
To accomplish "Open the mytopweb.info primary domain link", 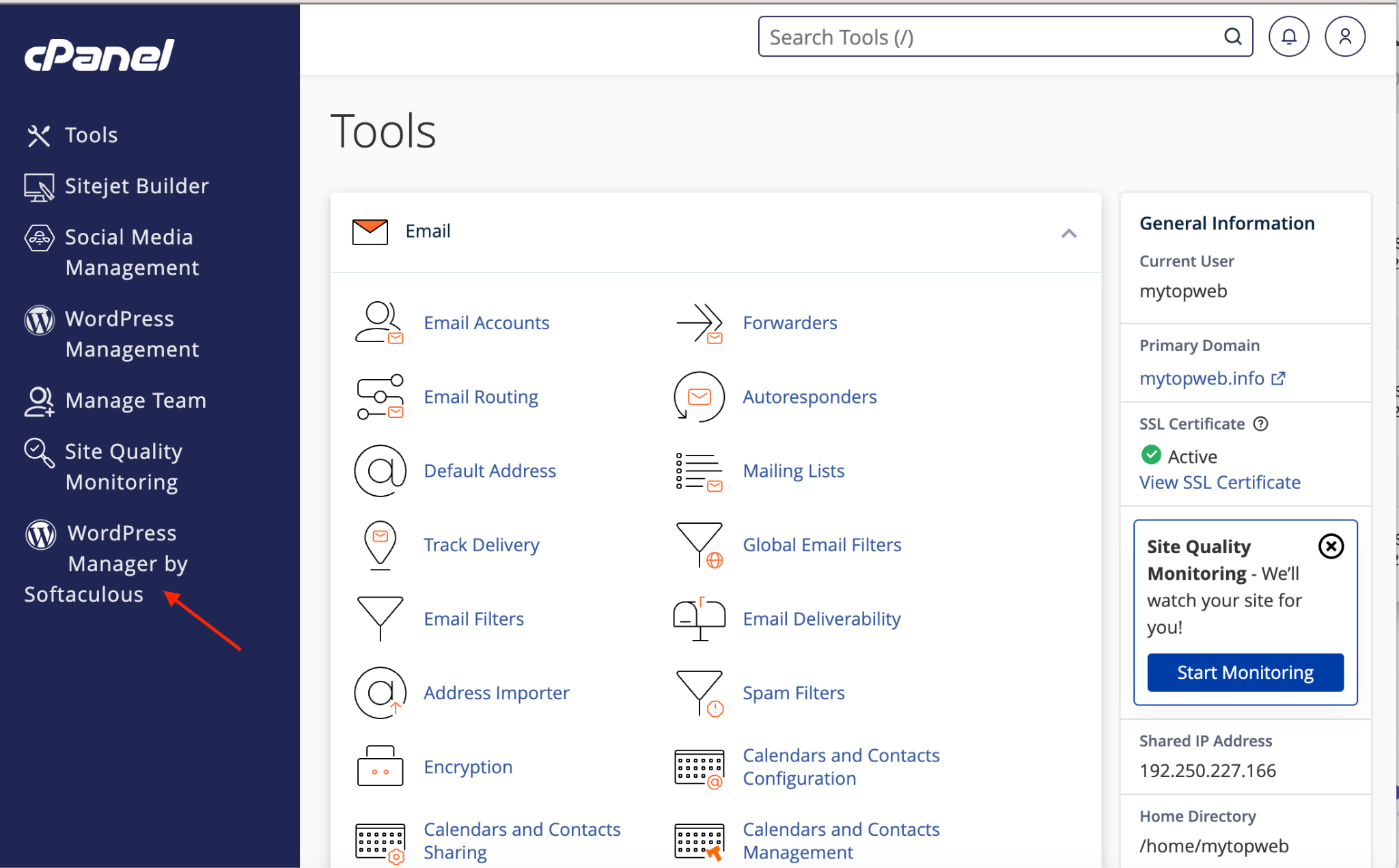I will (x=1202, y=378).
